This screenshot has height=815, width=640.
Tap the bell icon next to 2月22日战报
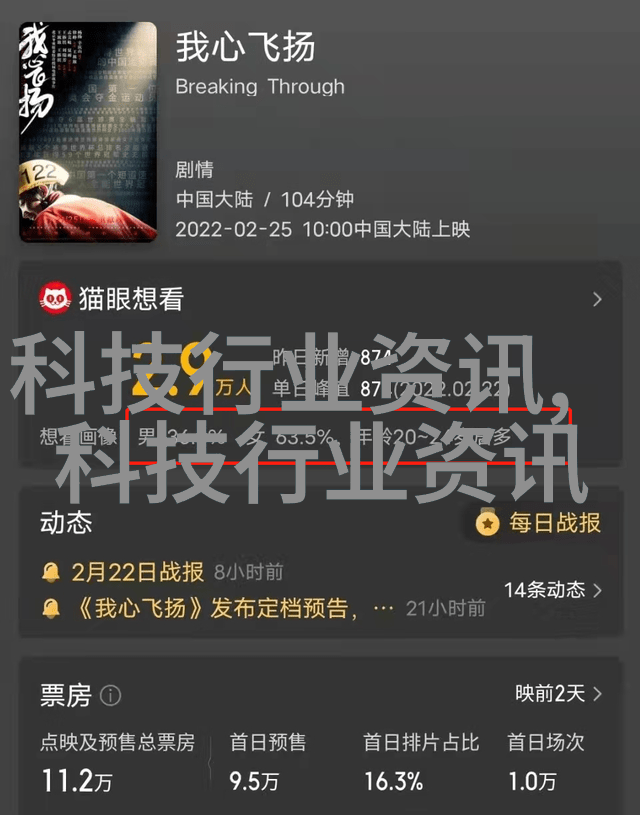[50, 572]
